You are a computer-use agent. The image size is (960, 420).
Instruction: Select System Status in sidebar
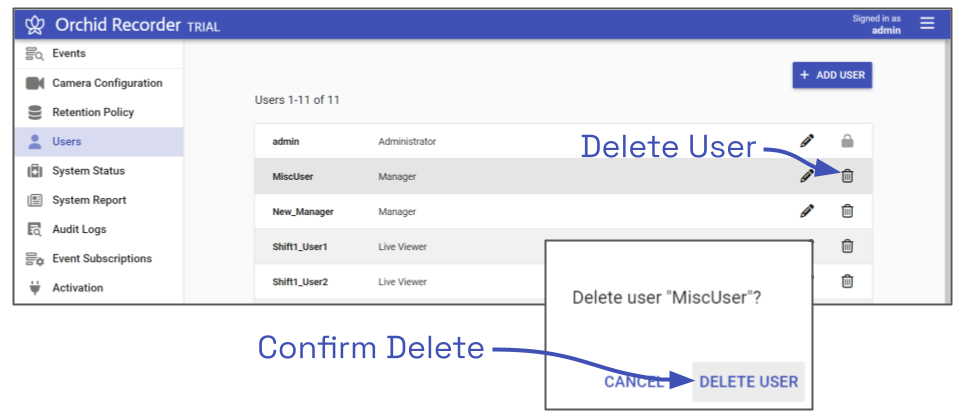[x=88, y=171]
